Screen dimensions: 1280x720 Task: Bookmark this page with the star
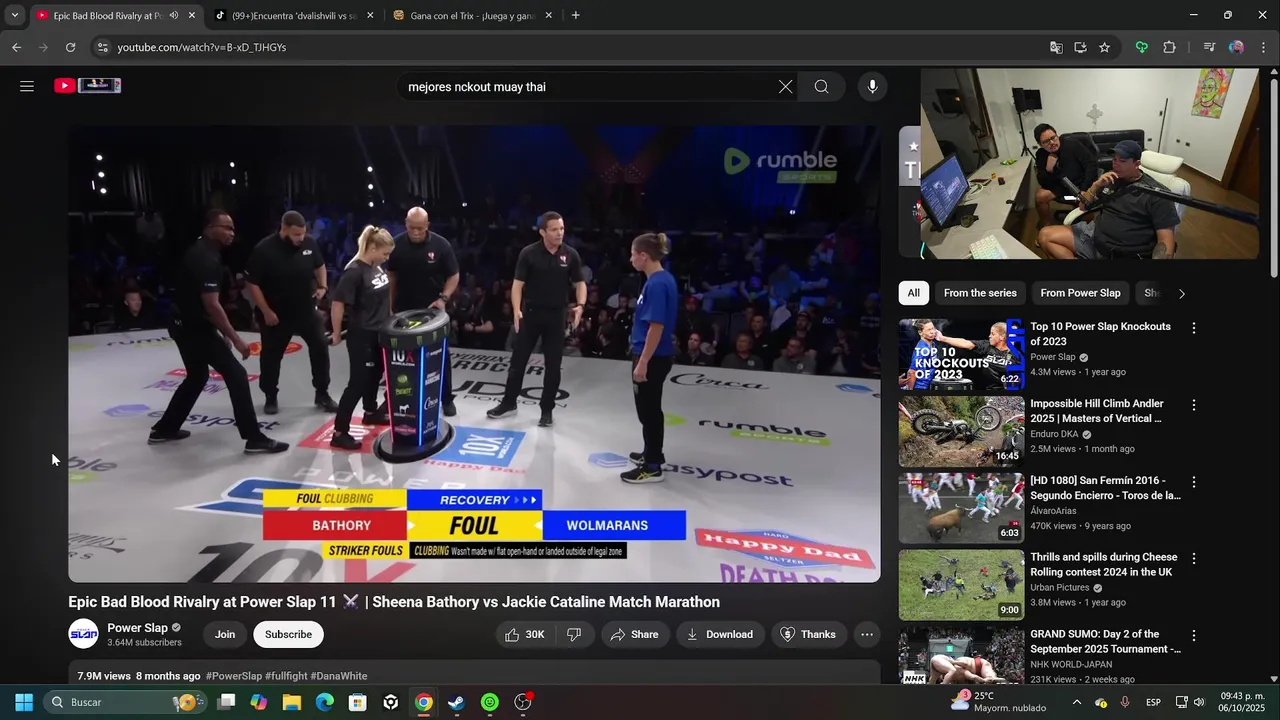1104,47
